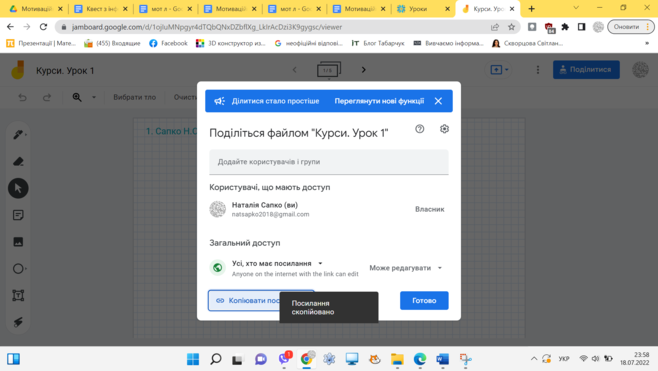The image size is (658, 371).
Task: Open the tab search chevron
Action: [x=576, y=8]
